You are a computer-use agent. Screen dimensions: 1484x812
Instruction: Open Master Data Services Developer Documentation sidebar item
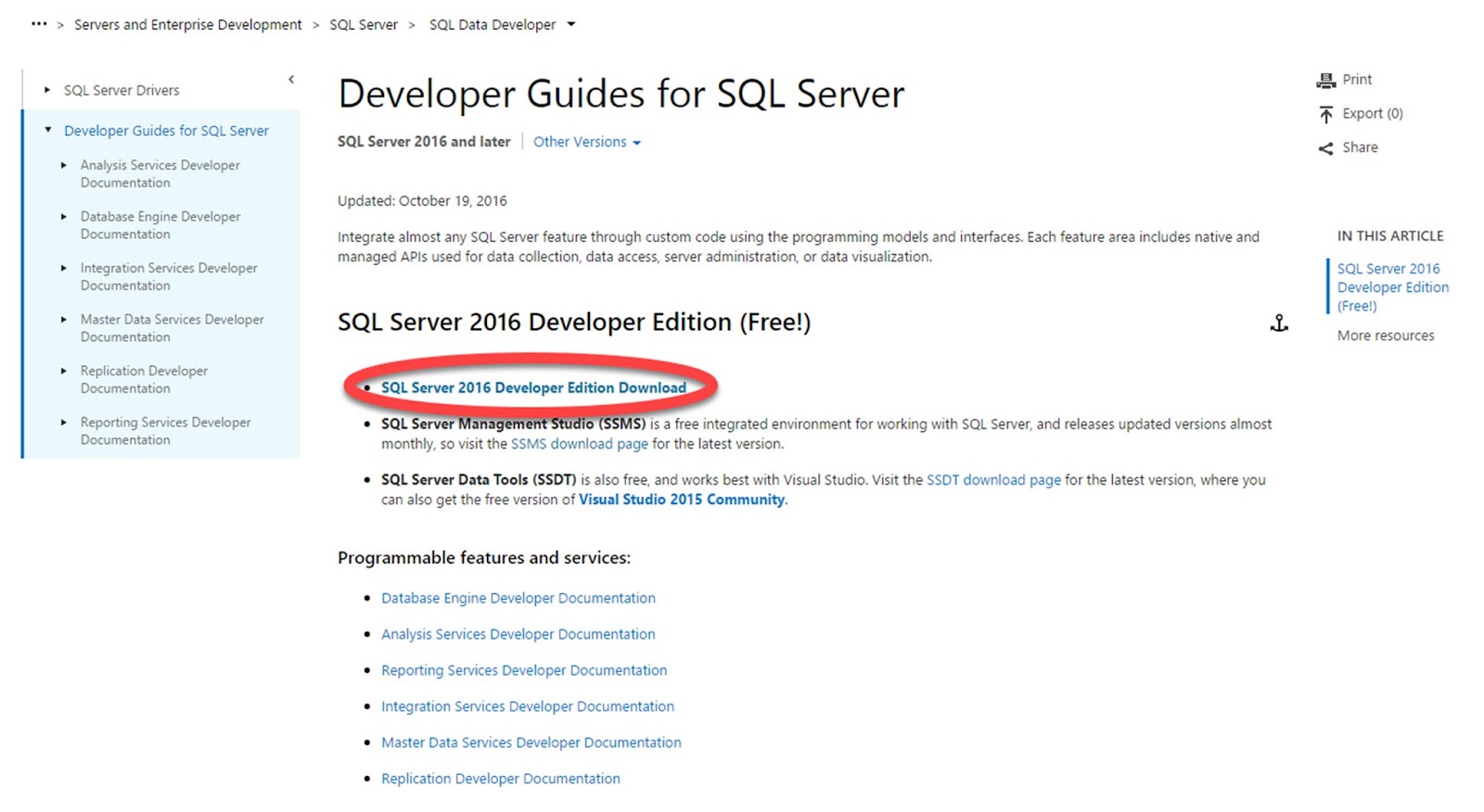coord(172,328)
